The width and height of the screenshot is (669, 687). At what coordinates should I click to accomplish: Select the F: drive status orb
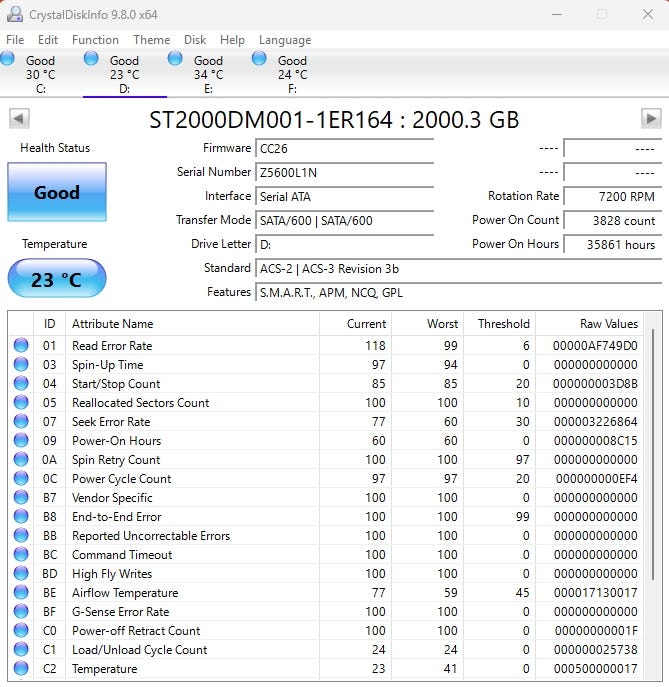coord(259,58)
